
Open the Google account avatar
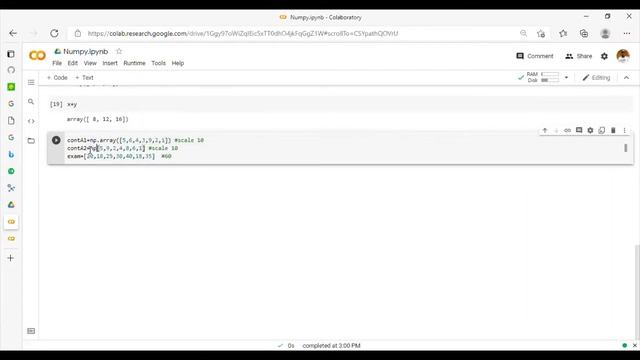click(x=623, y=56)
